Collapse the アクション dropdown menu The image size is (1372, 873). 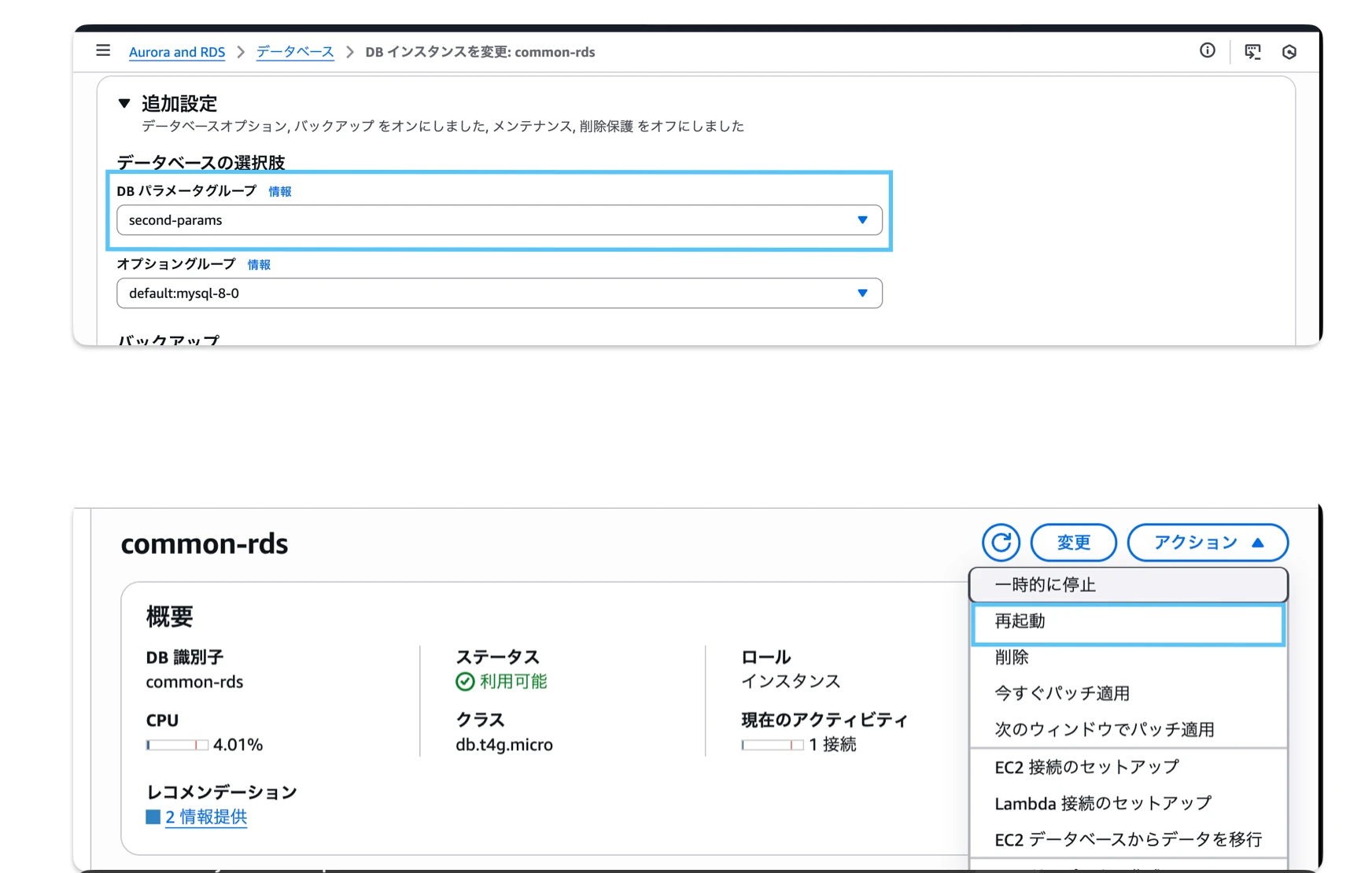[x=1207, y=543]
